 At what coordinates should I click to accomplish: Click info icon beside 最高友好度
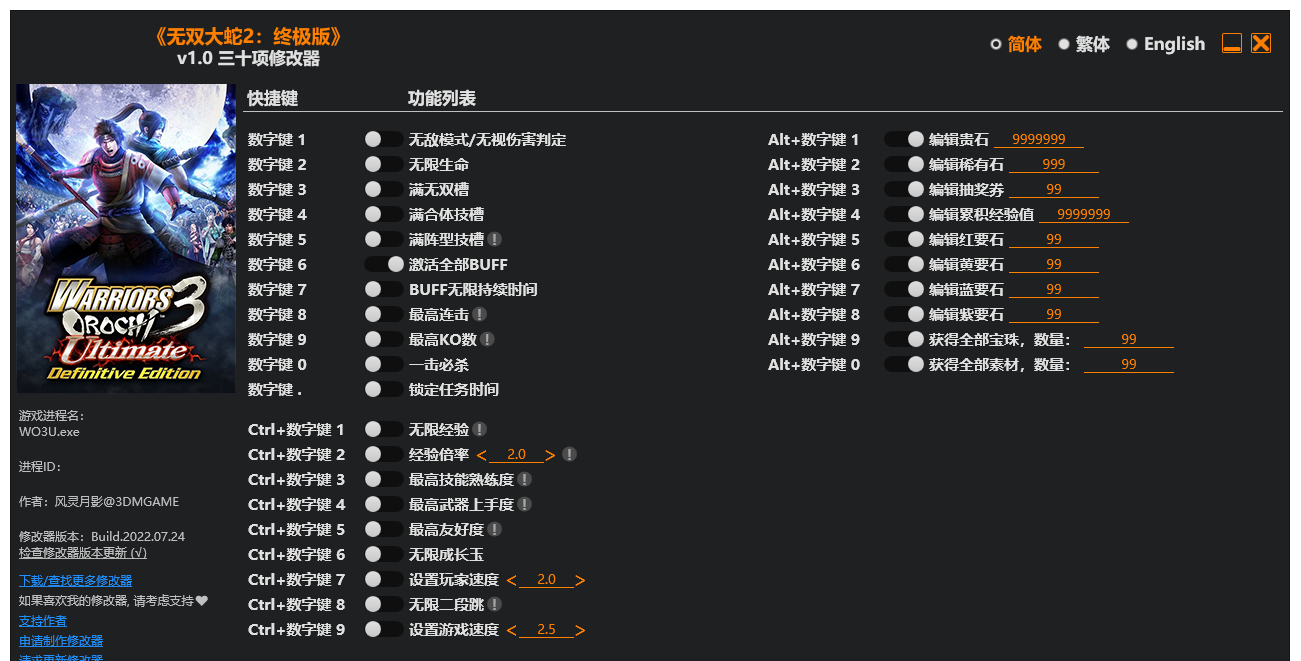(495, 529)
